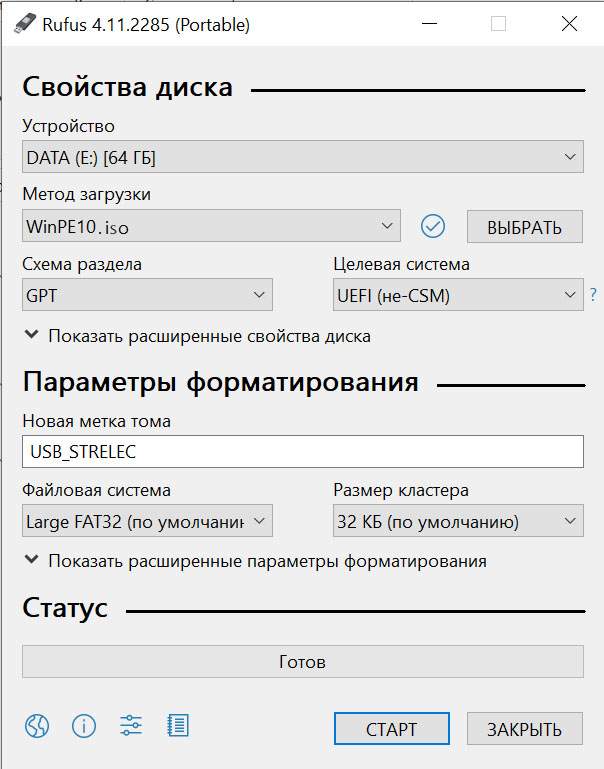Open the language selection globe icon
Screen dimensions: 604x769
tap(36, 726)
